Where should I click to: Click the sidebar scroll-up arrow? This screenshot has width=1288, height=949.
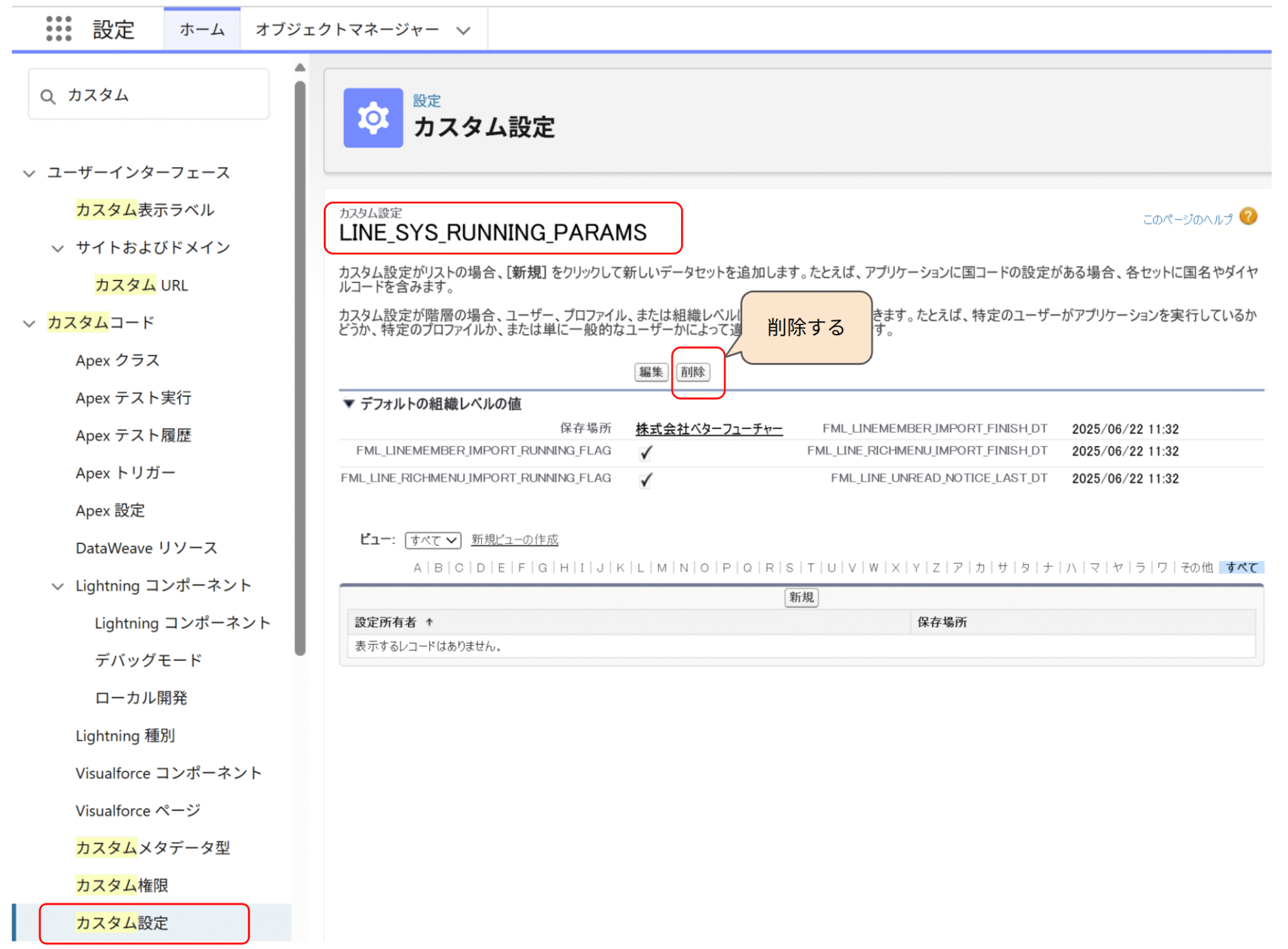point(300,67)
